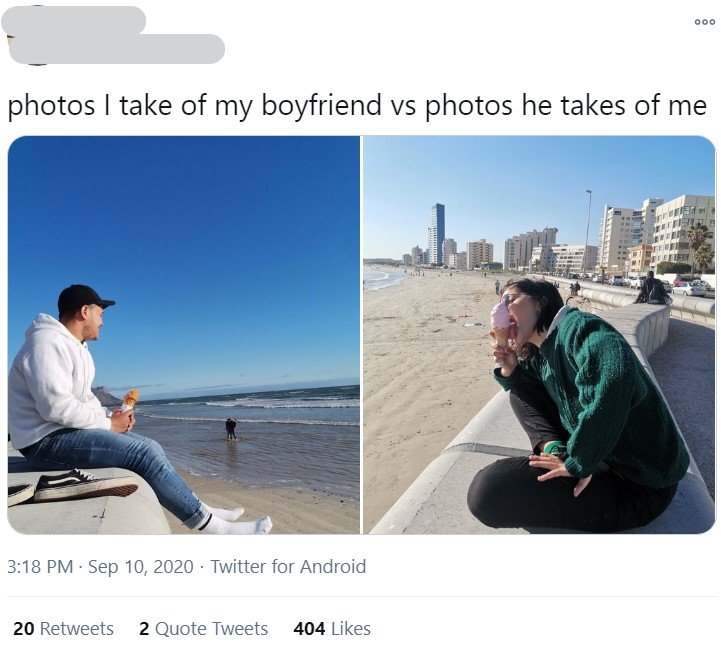This screenshot has height=646, width=721.
Task: Click the pink ice cream cone in right photo
Action: [x=500, y=326]
